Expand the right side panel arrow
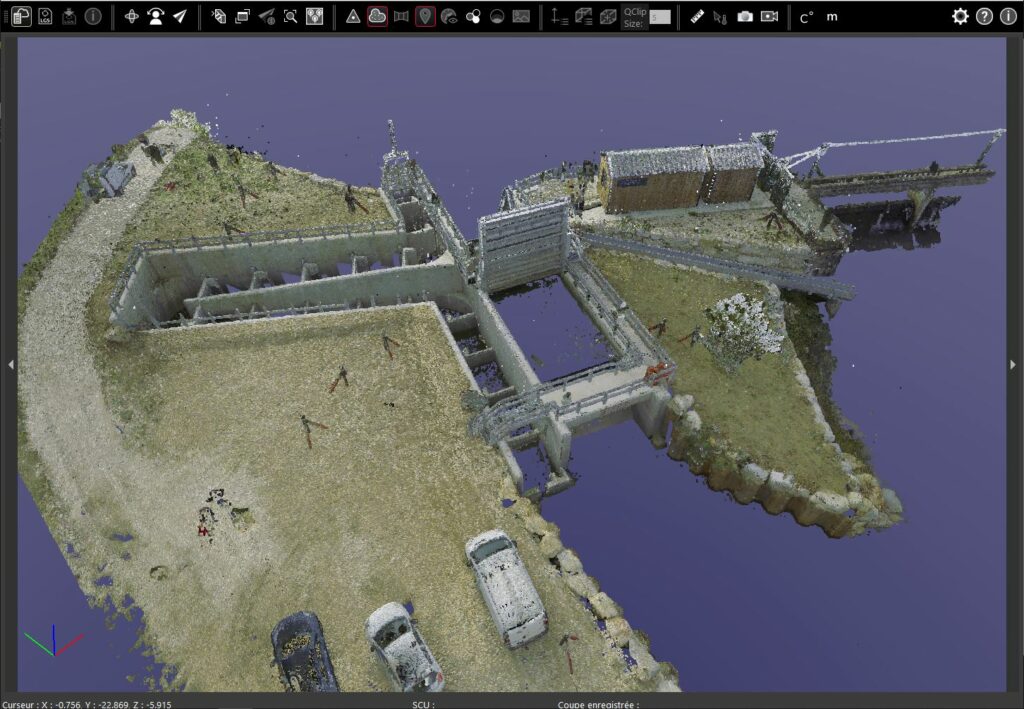 (1013, 365)
